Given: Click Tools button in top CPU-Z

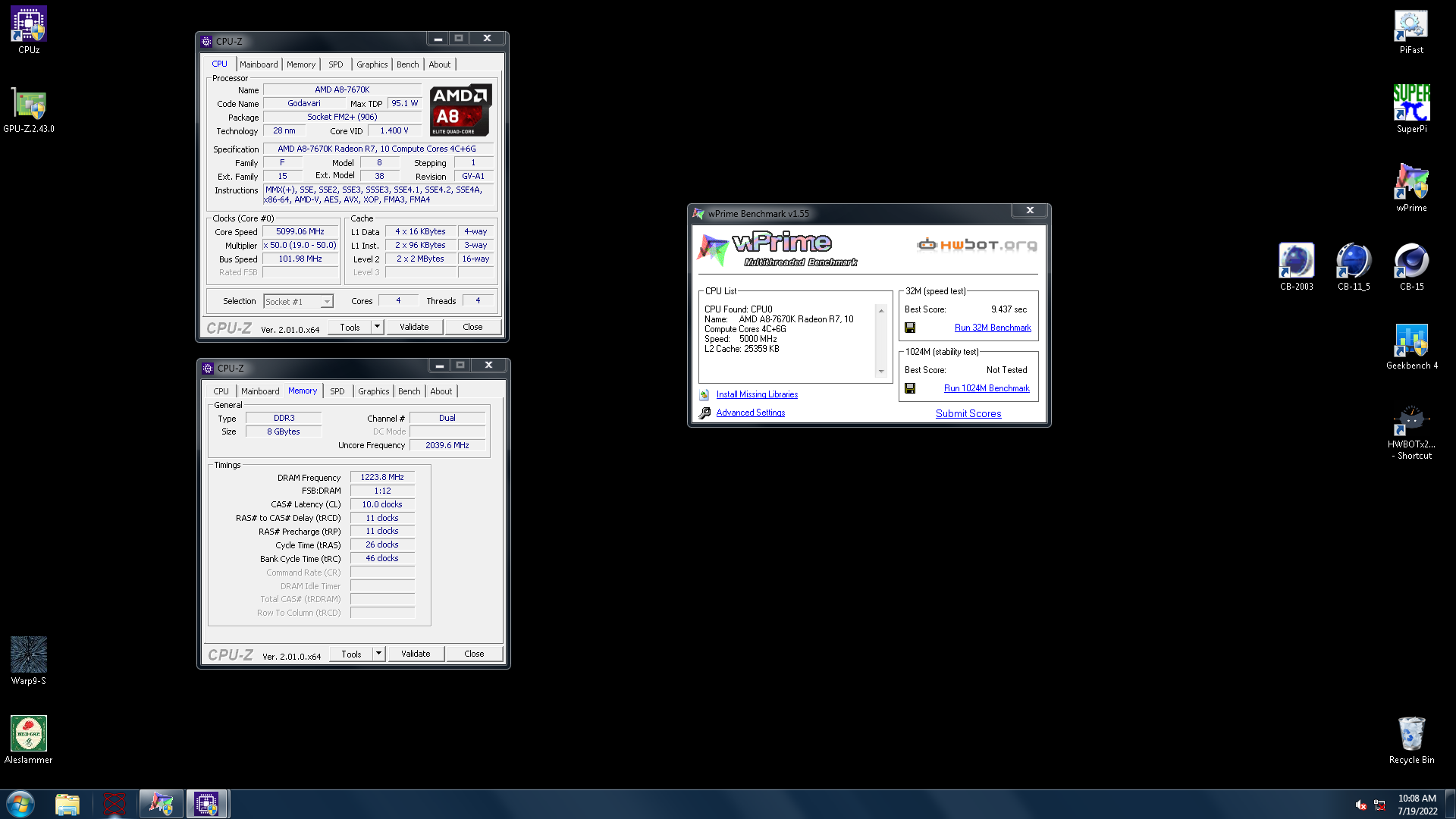Looking at the screenshot, I should click(350, 327).
